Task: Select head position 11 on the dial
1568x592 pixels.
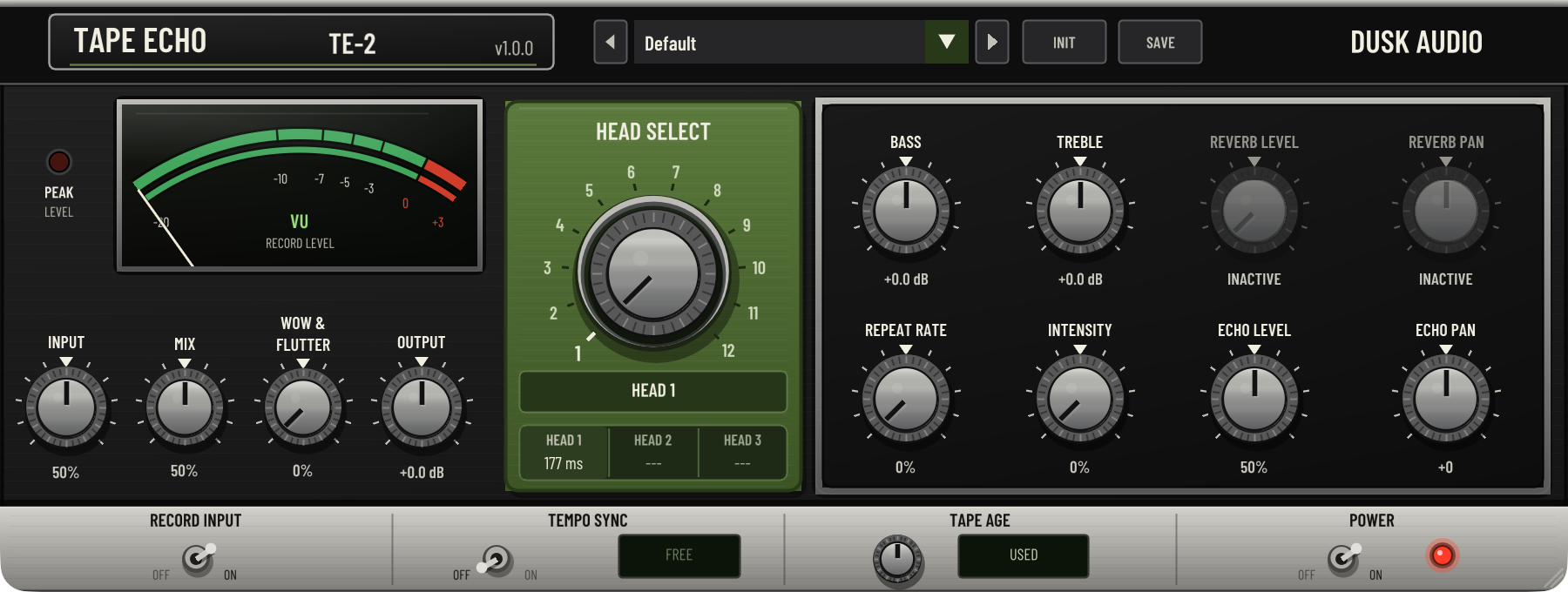Action: [x=753, y=313]
